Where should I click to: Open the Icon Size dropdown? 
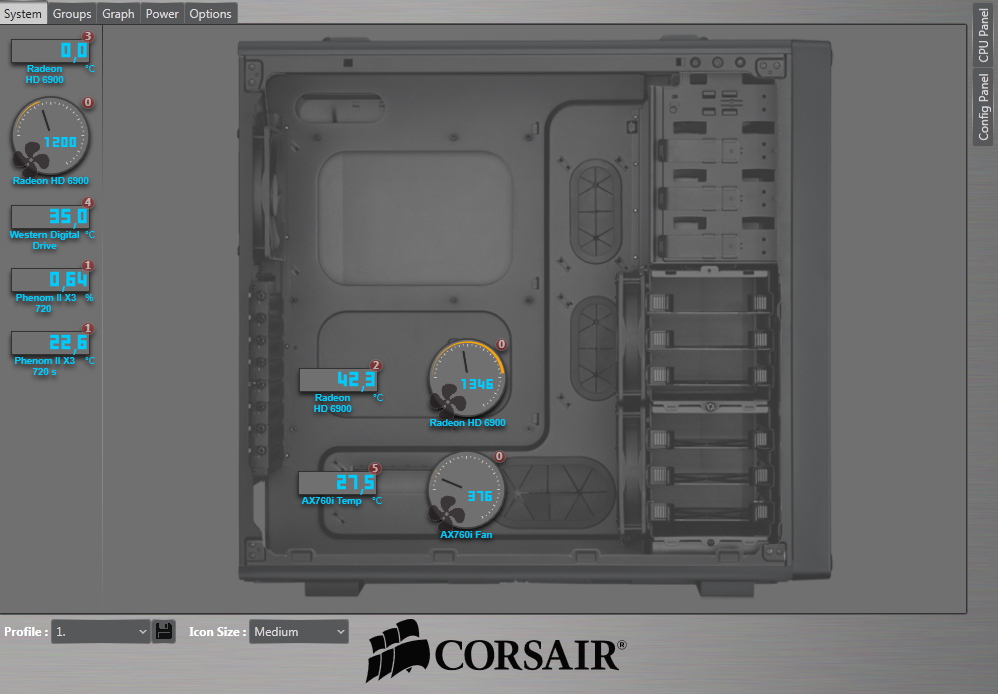(x=299, y=632)
